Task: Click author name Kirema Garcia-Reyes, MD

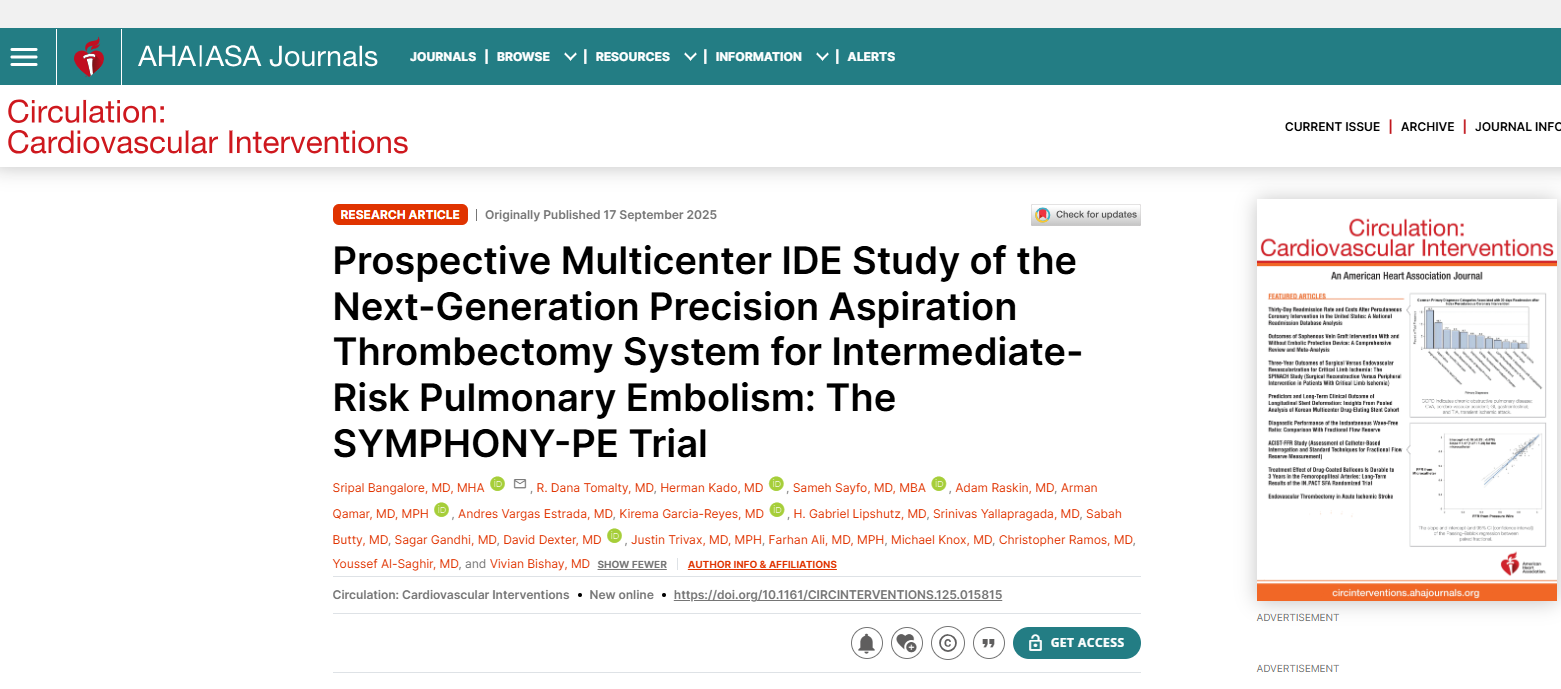Action: (x=691, y=514)
